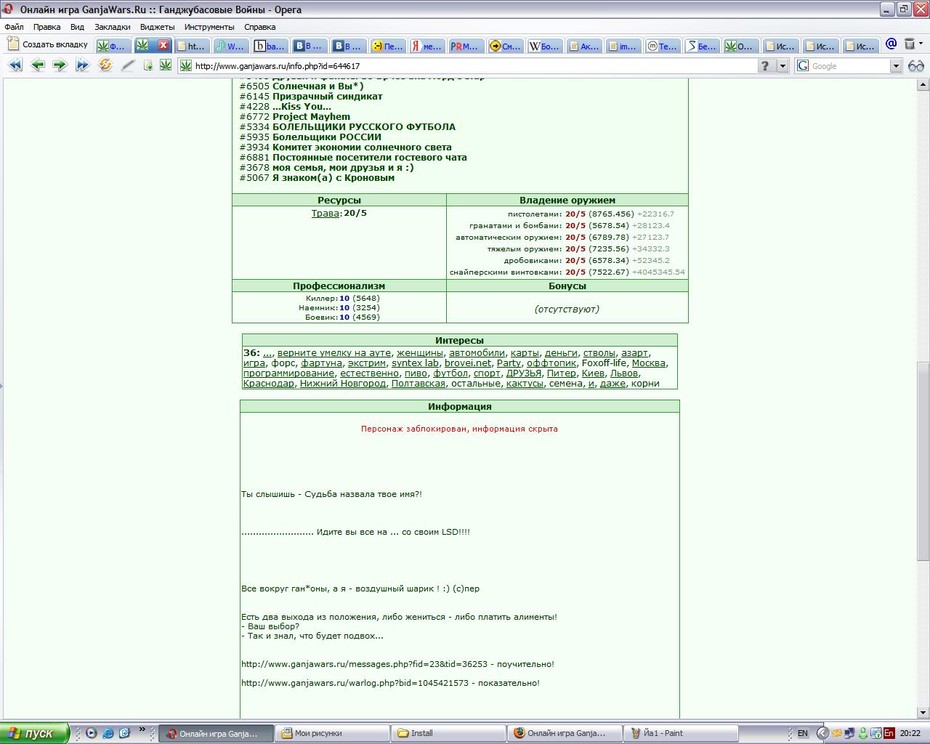The width and height of the screenshot is (930, 744).
Task: Click the Internet Explorer quick launch icon
Action: [x=107, y=733]
